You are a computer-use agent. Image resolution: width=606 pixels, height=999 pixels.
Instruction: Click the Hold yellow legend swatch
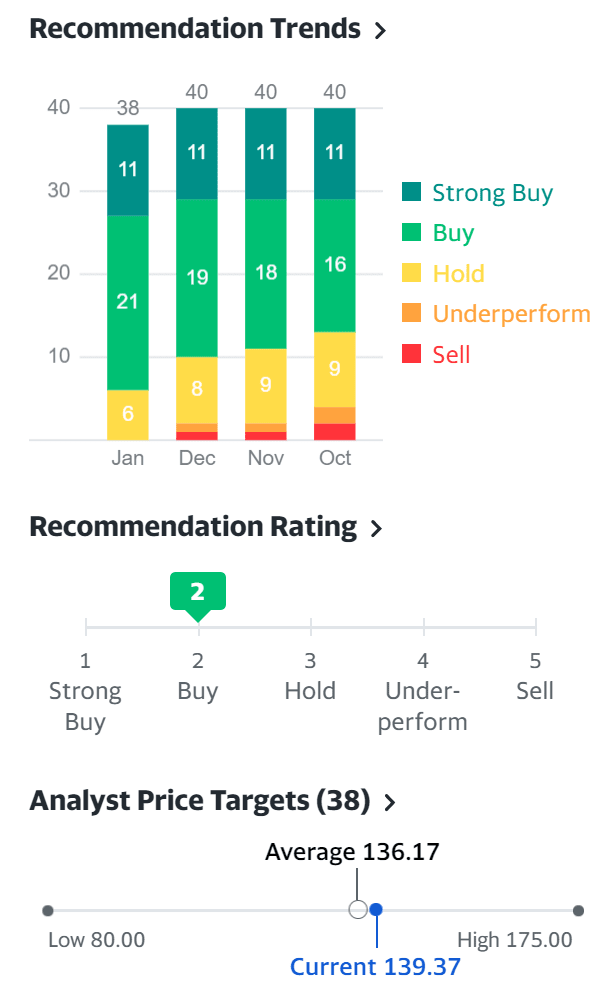tap(411, 274)
